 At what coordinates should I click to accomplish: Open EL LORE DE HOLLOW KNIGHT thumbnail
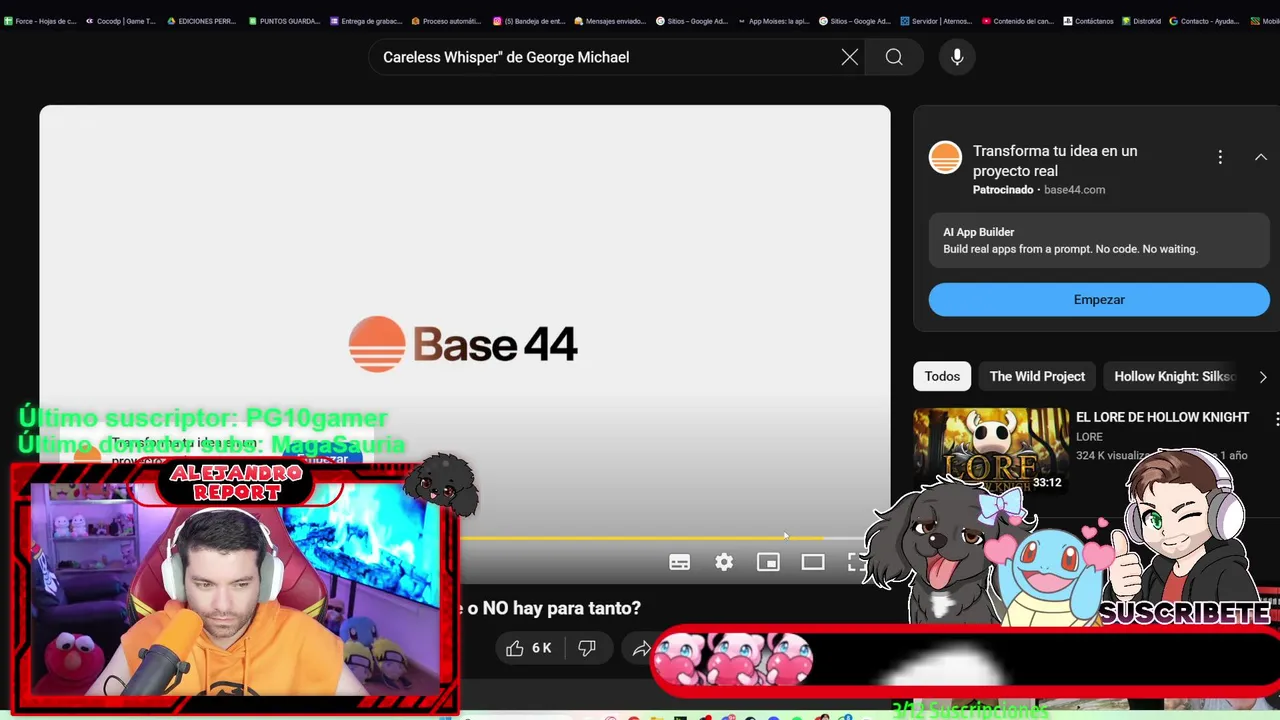click(991, 450)
